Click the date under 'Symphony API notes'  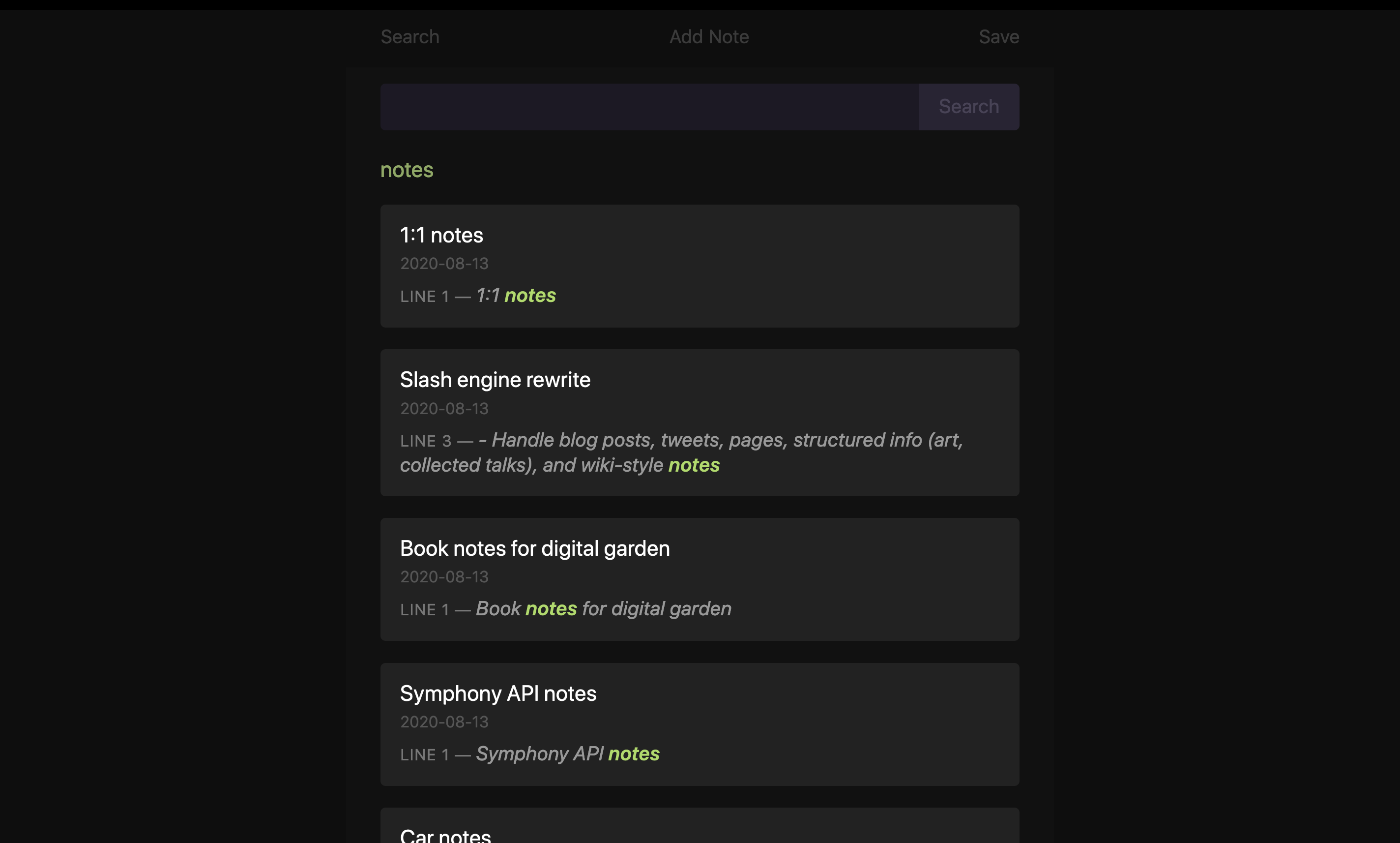point(444,722)
